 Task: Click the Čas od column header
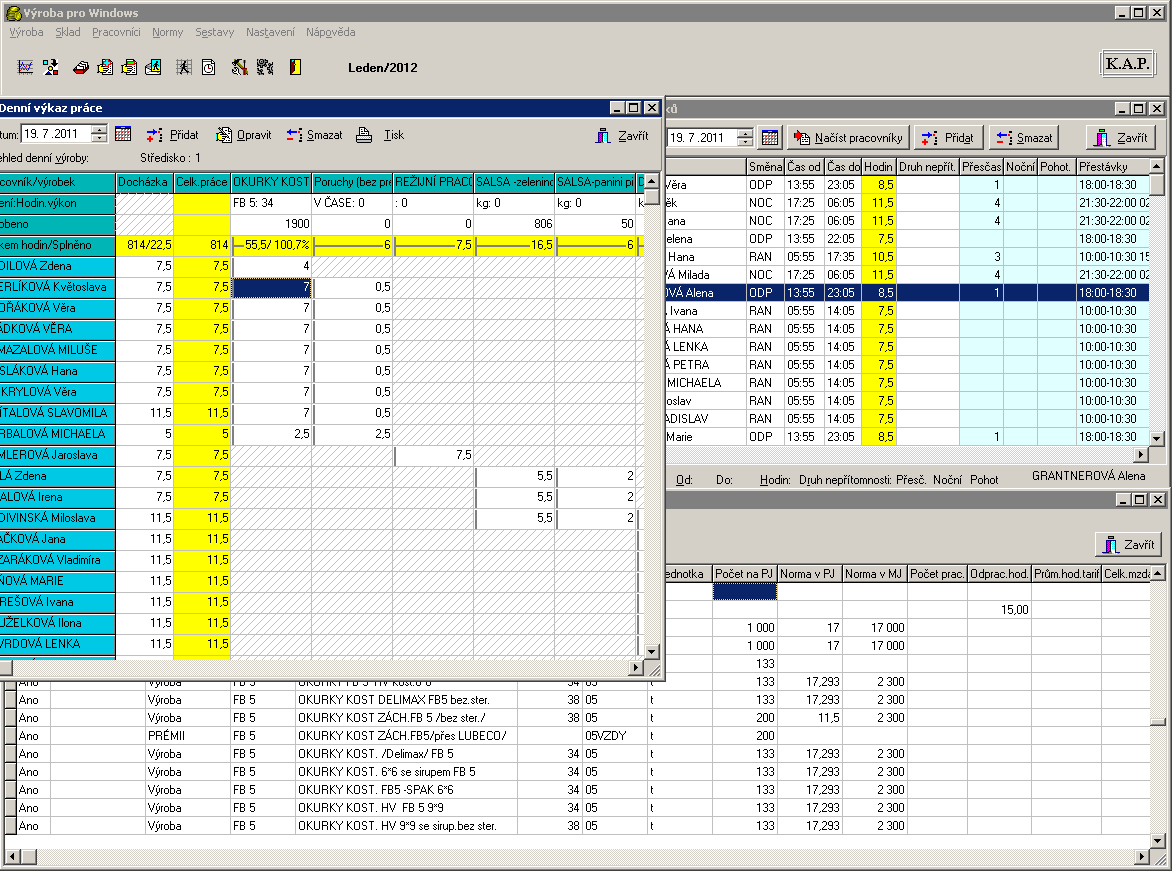point(804,167)
